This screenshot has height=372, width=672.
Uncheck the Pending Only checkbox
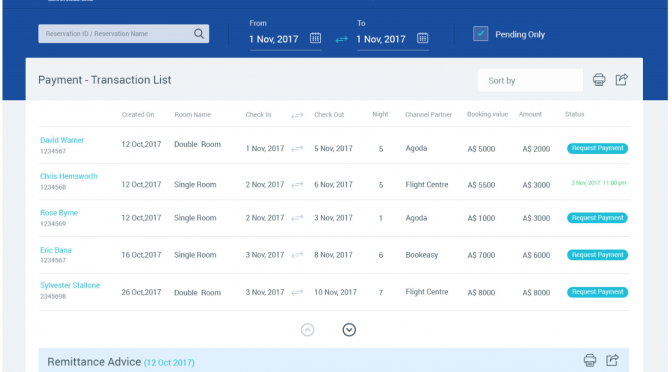[x=480, y=33]
